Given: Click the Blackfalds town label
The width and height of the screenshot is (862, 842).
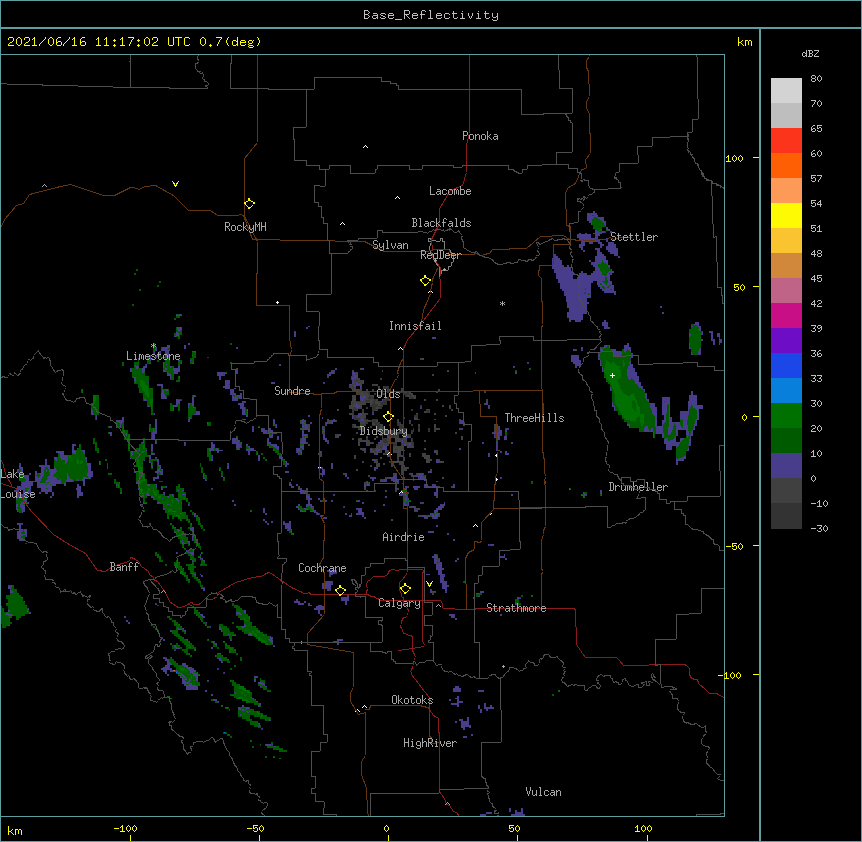Looking at the screenshot, I should point(441,223).
